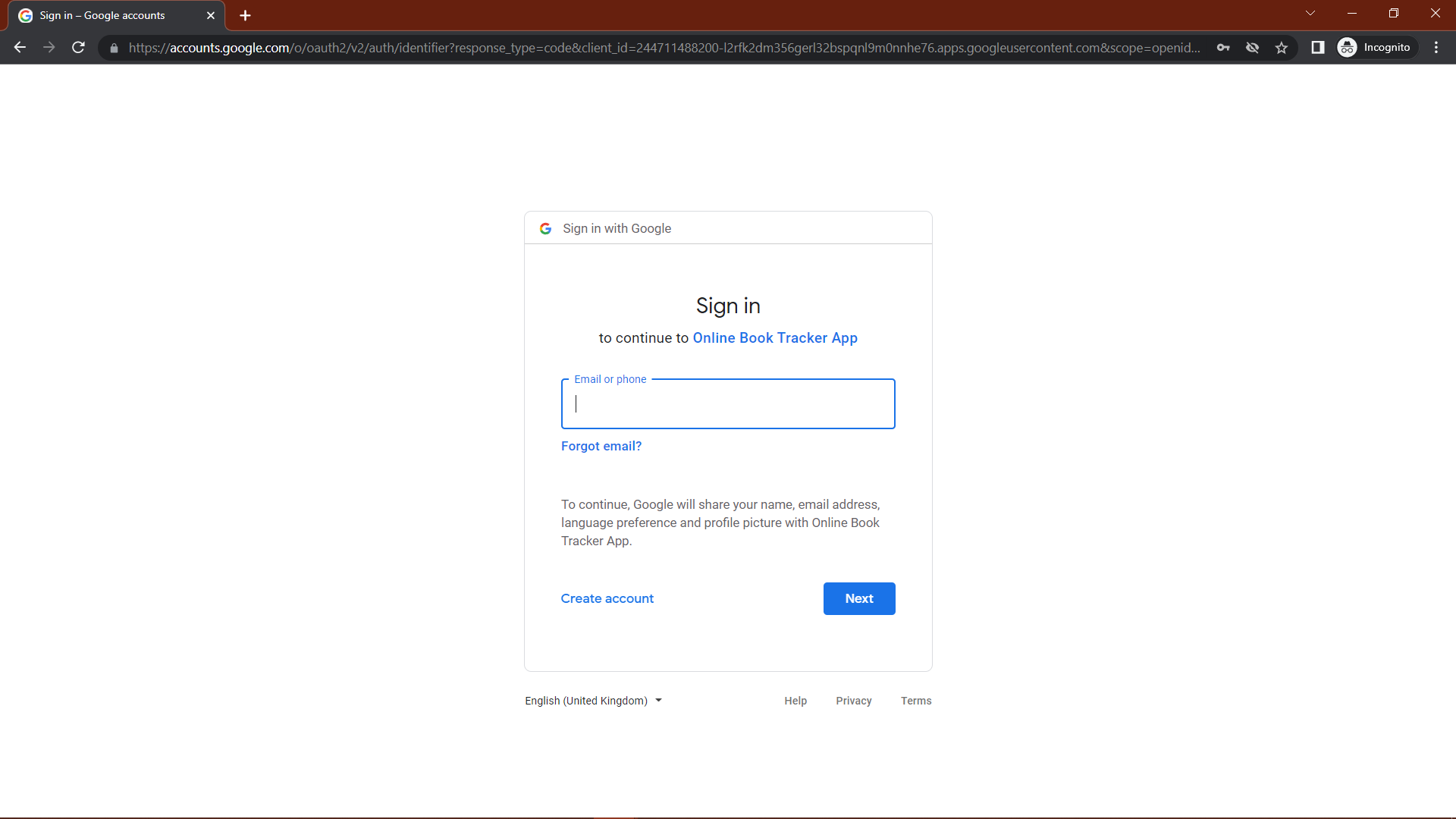The width and height of the screenshot is (1456, 819).
Task: Click the blocked third-party cookies eye icon
Action: pos(1252,47)
